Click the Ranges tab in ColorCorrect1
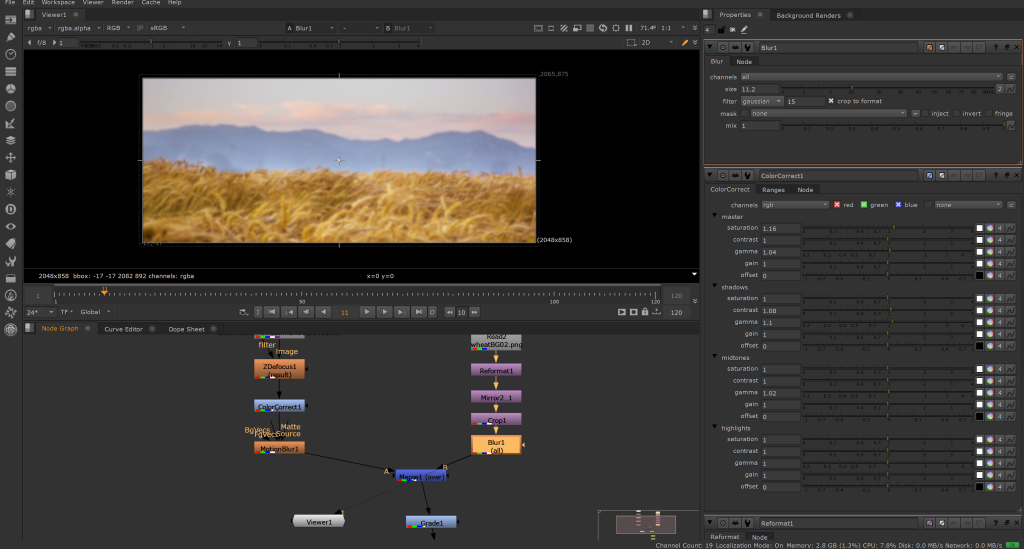1024x549 pixels. click(x=773, y=189)
